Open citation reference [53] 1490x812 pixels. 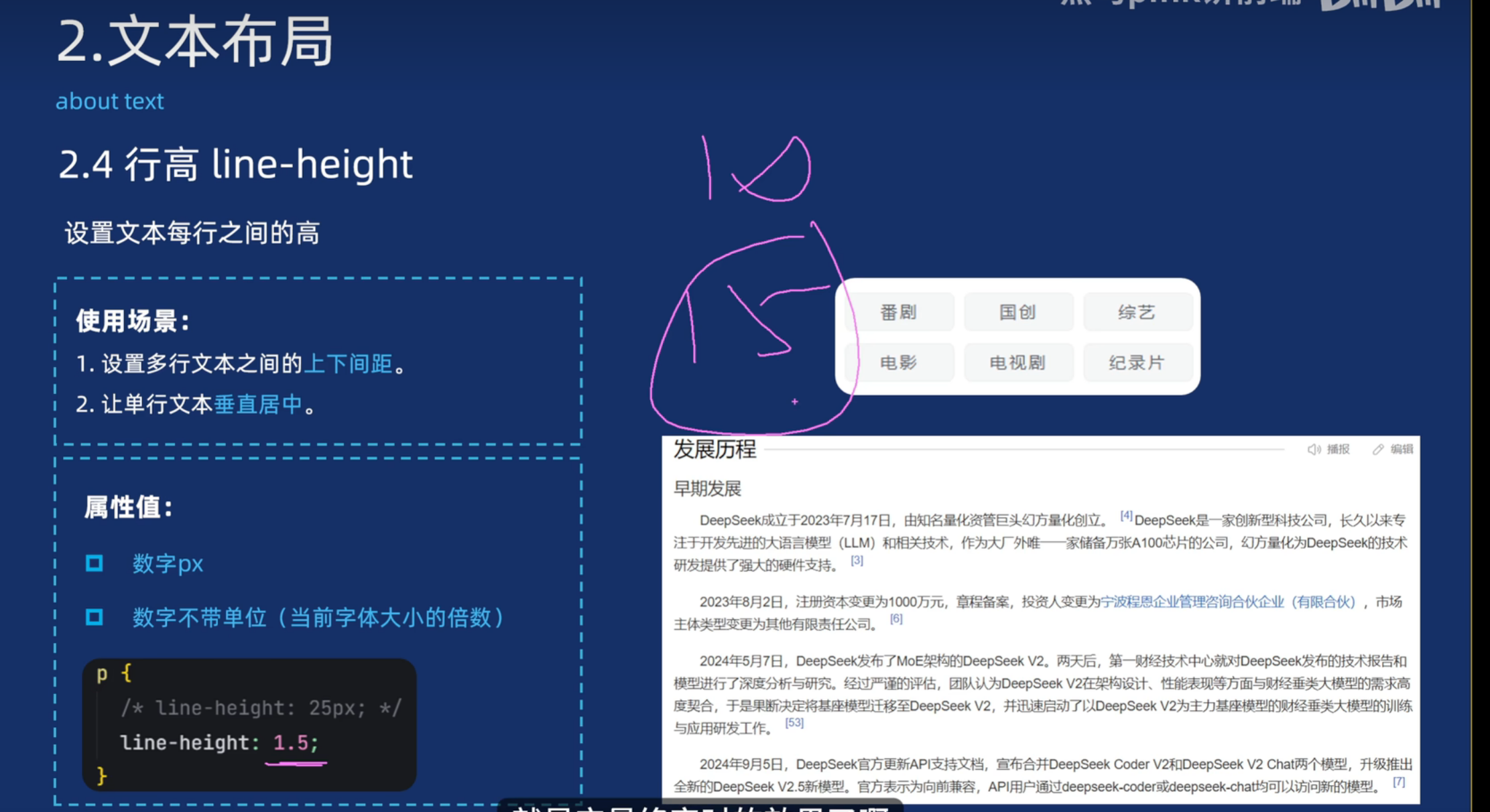coord(794,723)
